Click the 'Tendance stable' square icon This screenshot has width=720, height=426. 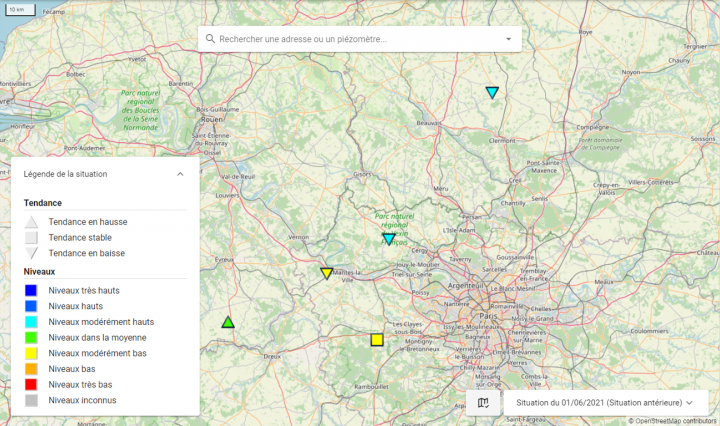[x=32, y=238]
